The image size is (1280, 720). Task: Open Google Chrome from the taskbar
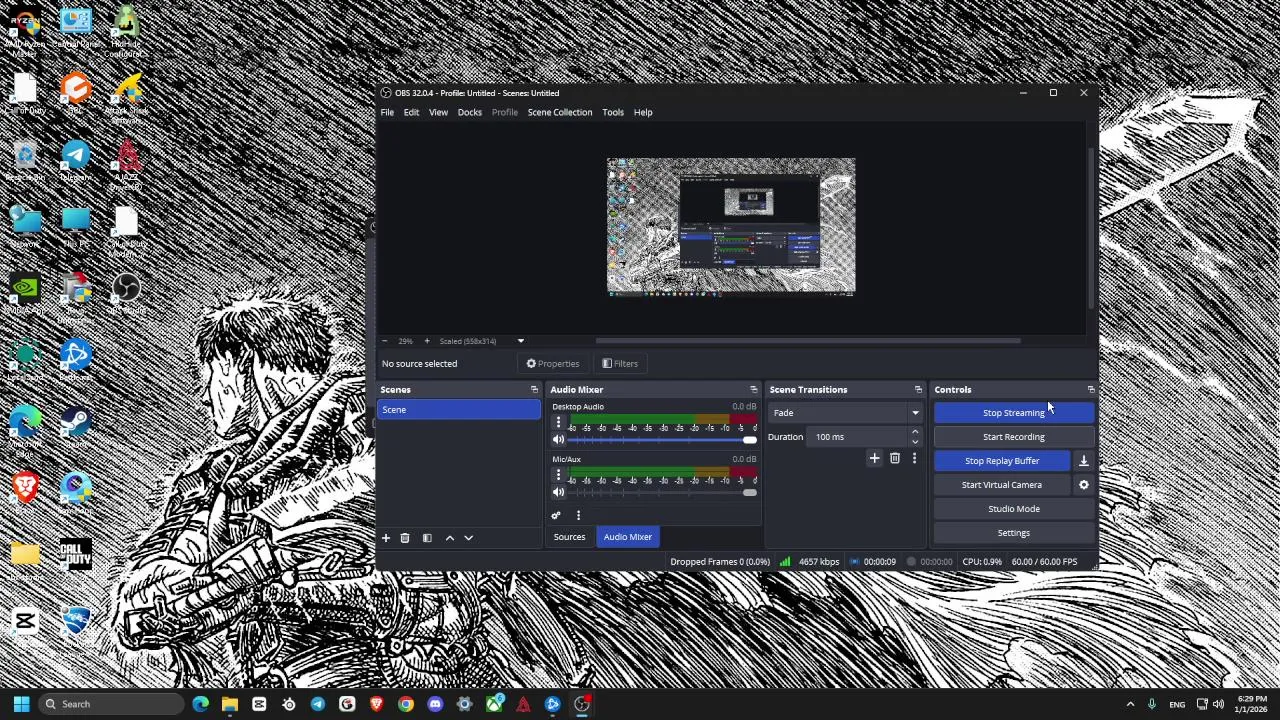[405, 704]
